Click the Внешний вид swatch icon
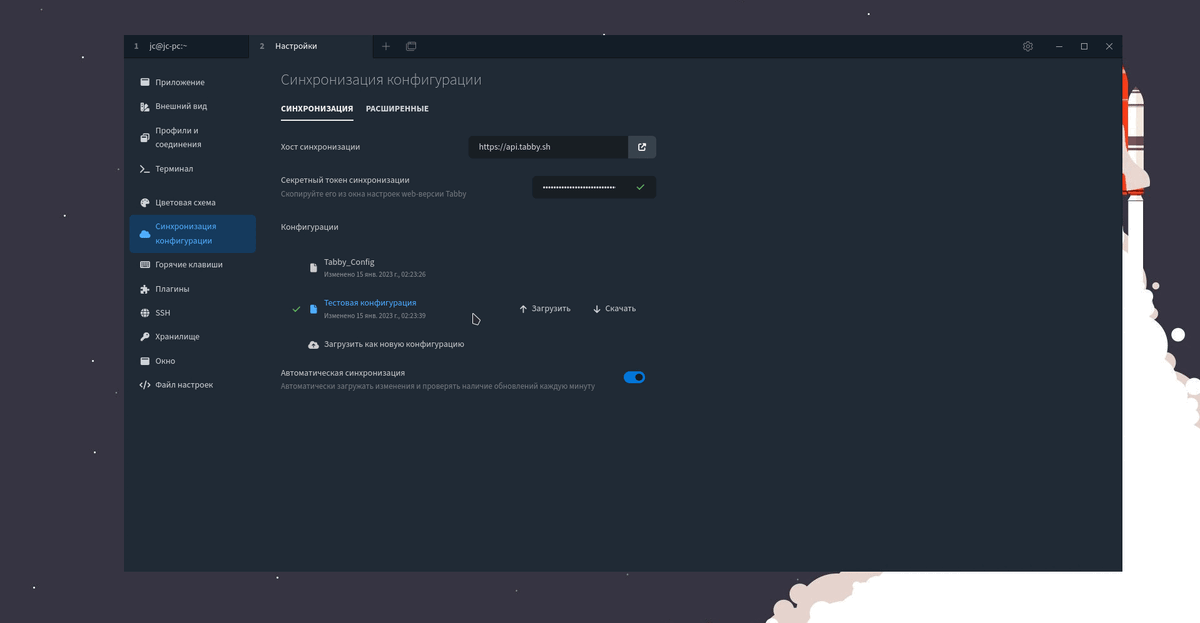 (x=145, y=106)
